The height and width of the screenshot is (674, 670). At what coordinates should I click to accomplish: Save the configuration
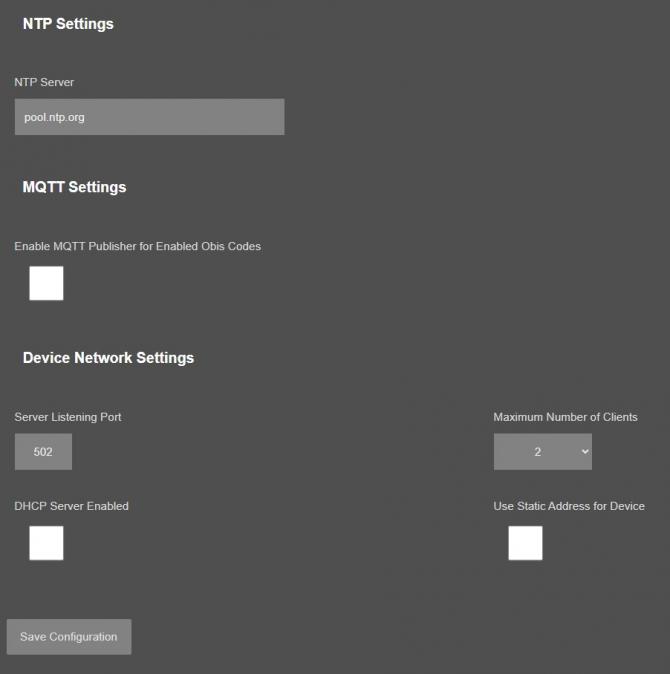coord(69,637)
